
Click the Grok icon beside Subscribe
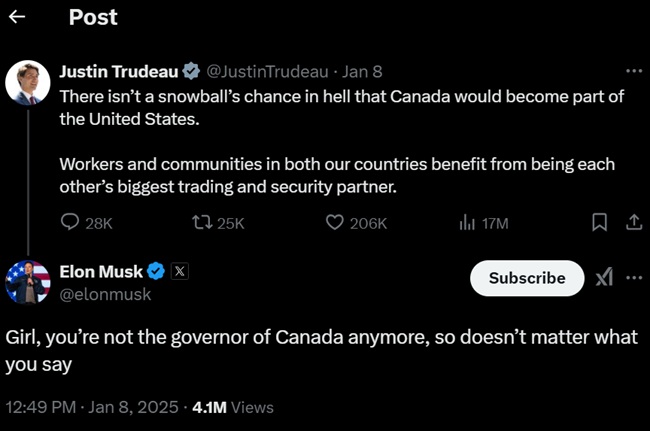(604, 278)
